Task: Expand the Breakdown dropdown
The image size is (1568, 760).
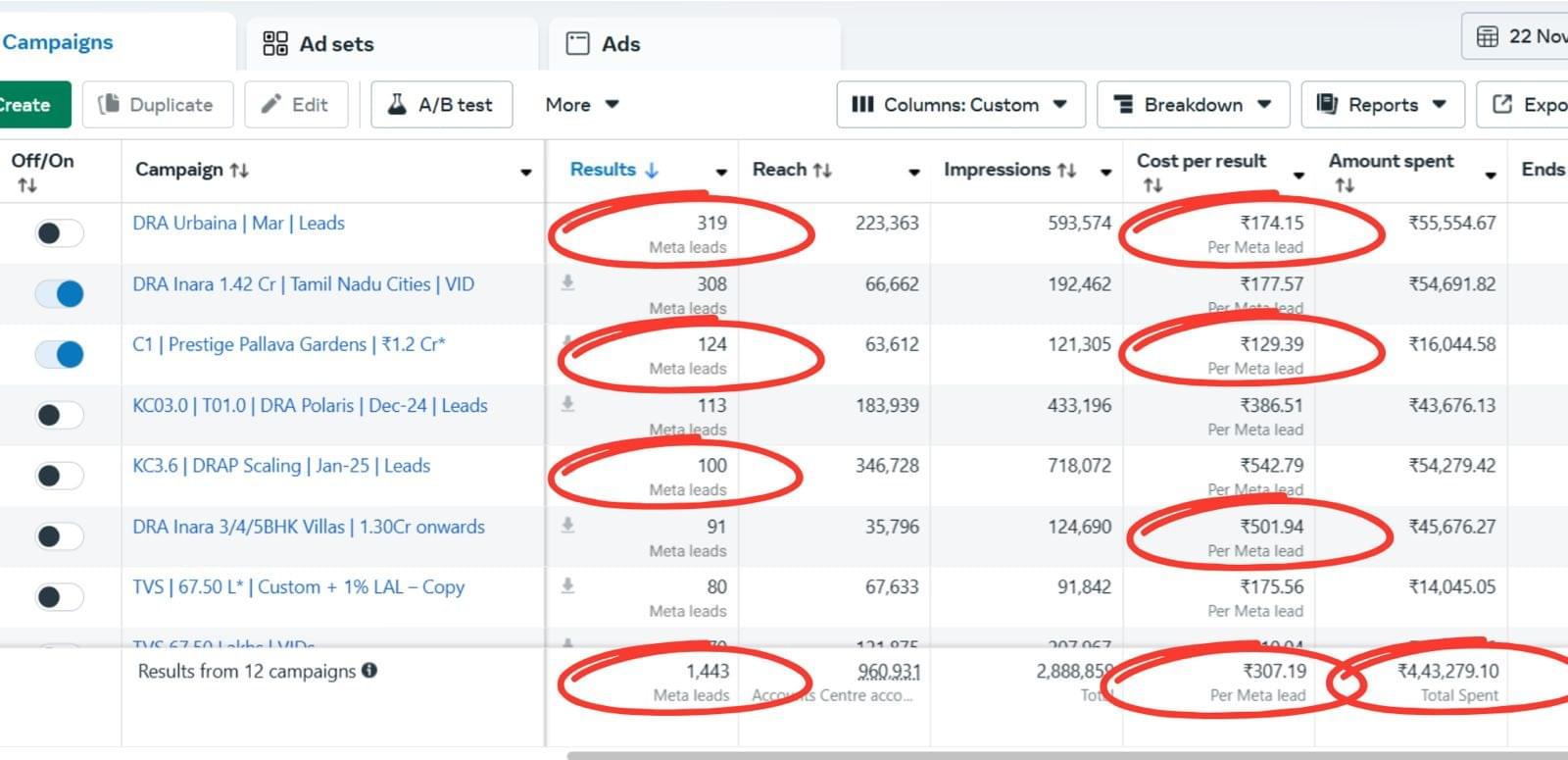Action: point(1193,105)
